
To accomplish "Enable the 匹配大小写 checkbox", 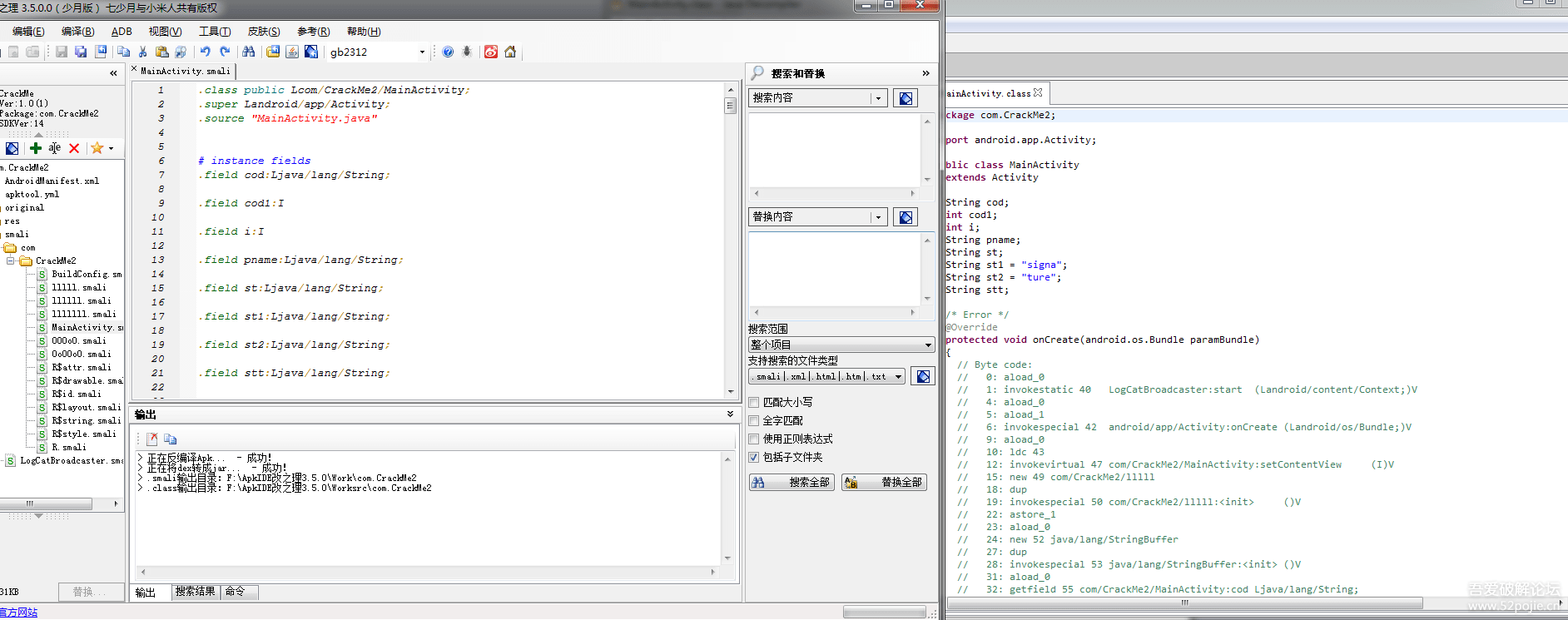I will pyautogui.click(x=753, y=403).
